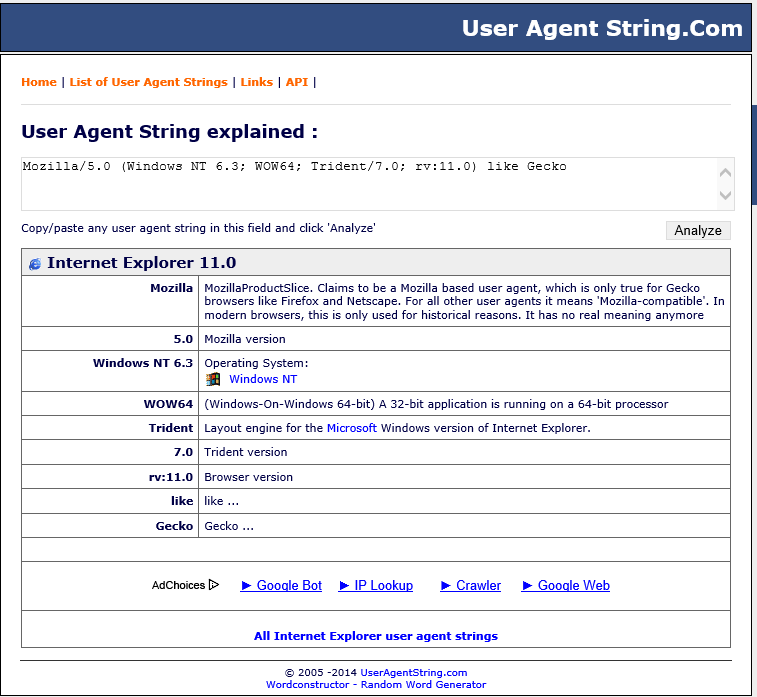Open the Microsoft link in Trident row
Screen dimensions: 757x697
click(x=351, y=428)
